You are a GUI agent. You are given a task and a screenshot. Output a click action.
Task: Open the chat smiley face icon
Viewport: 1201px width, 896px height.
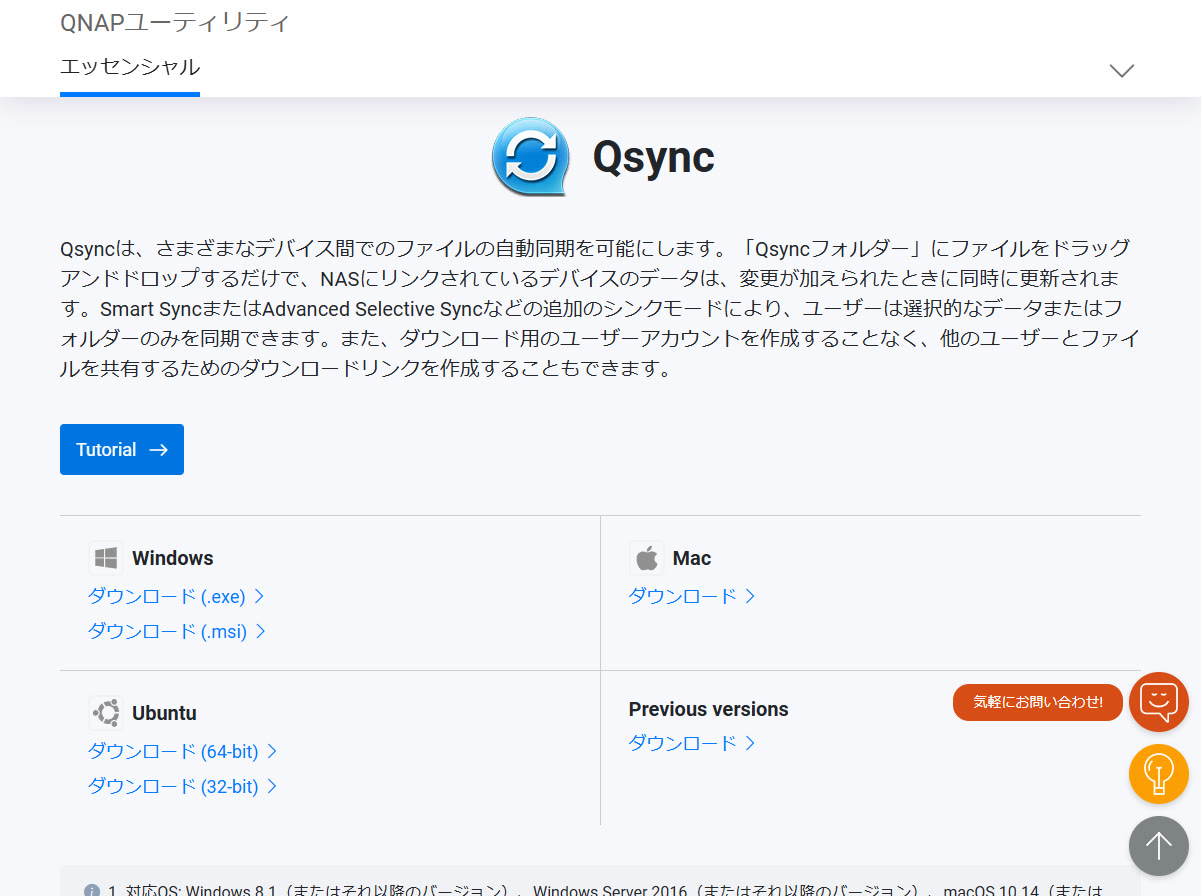(x=1159, y=702)
